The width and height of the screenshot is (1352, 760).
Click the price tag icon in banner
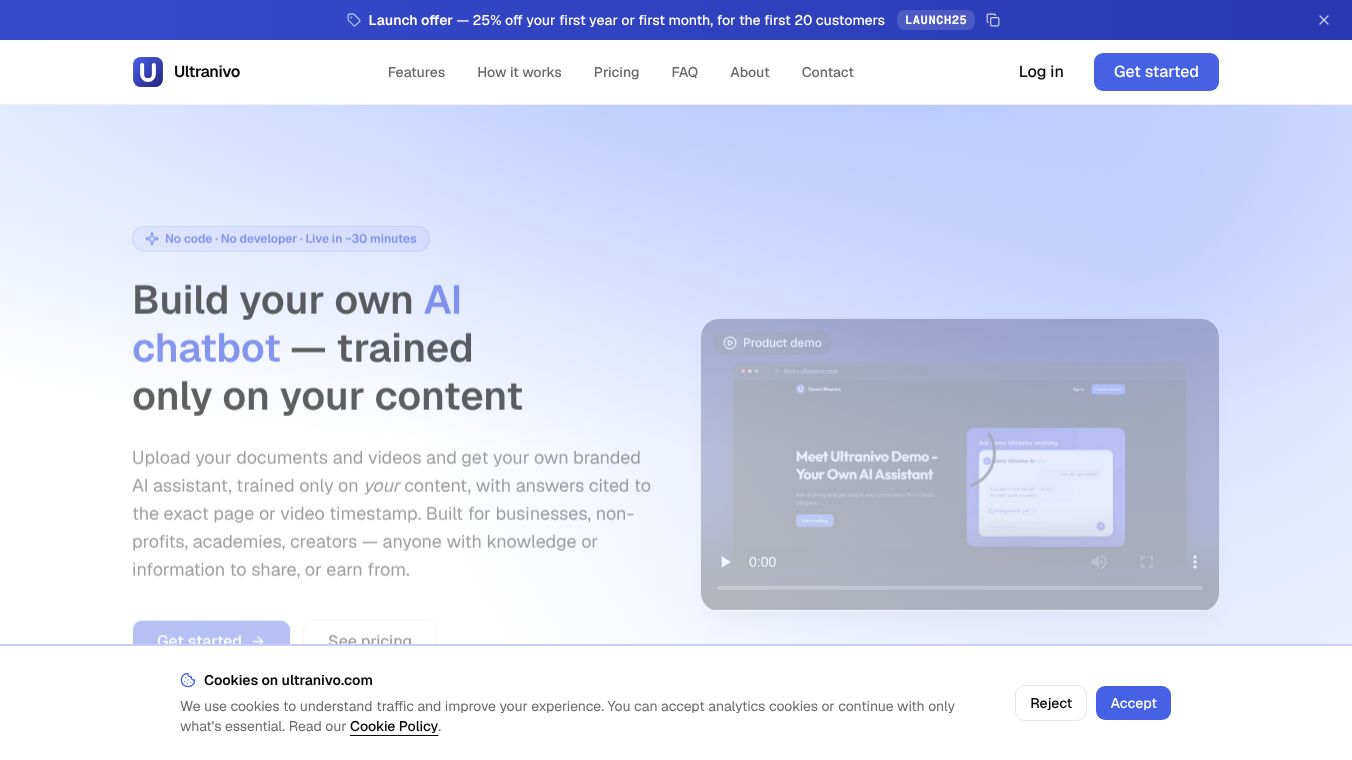click(354, 20)
